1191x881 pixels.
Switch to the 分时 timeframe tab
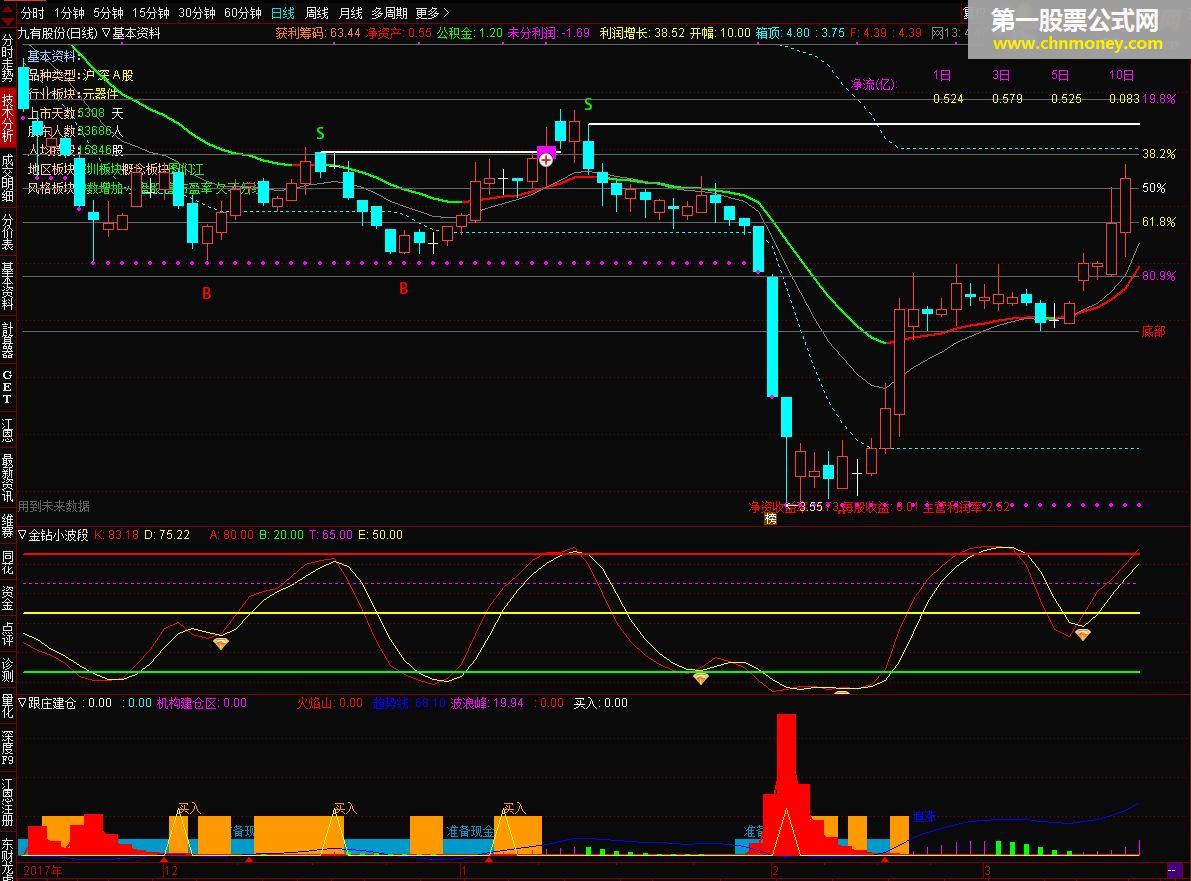coord(33,13)
